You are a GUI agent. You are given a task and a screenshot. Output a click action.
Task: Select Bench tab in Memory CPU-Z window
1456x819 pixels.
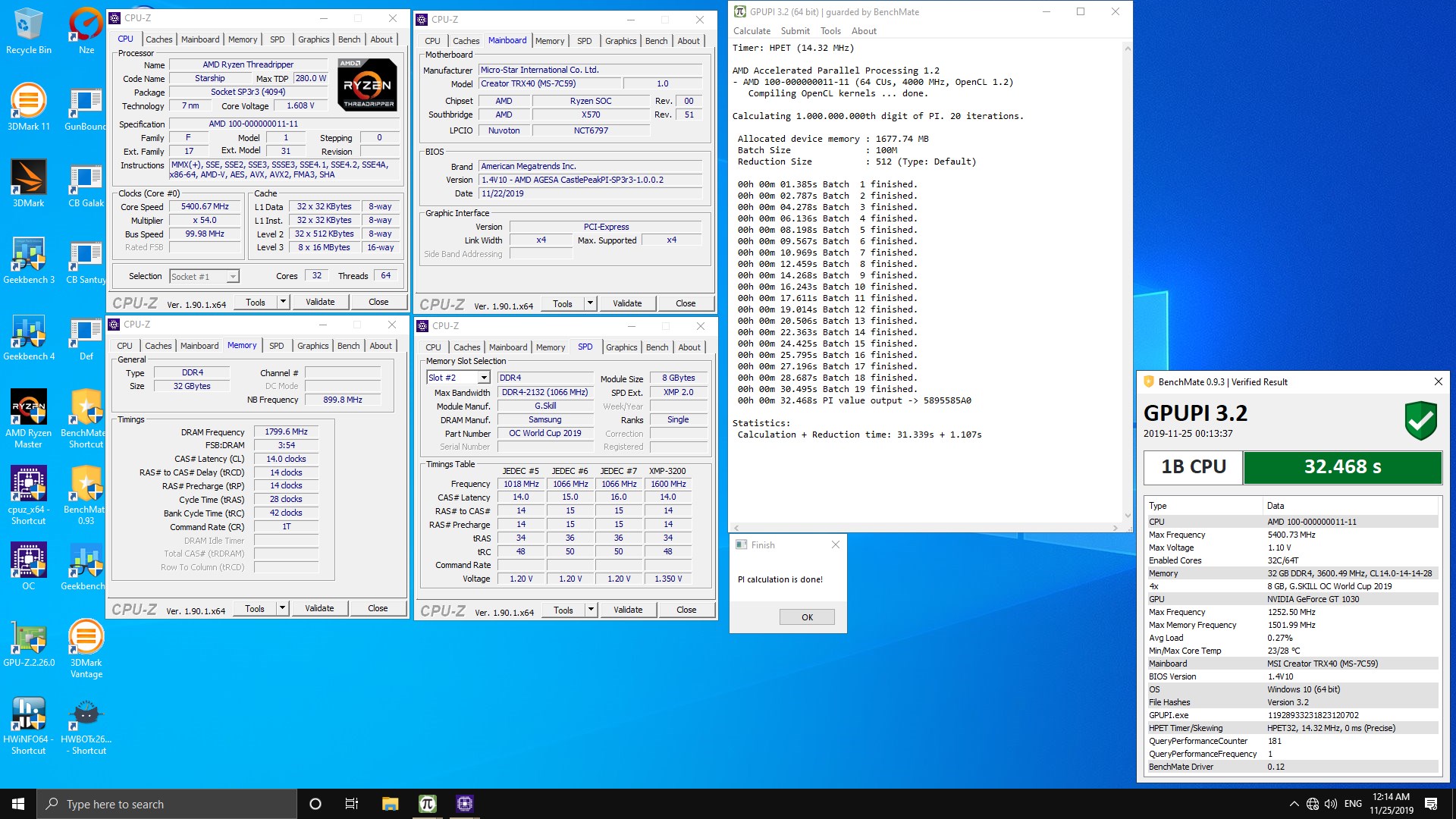pos(348,346)
